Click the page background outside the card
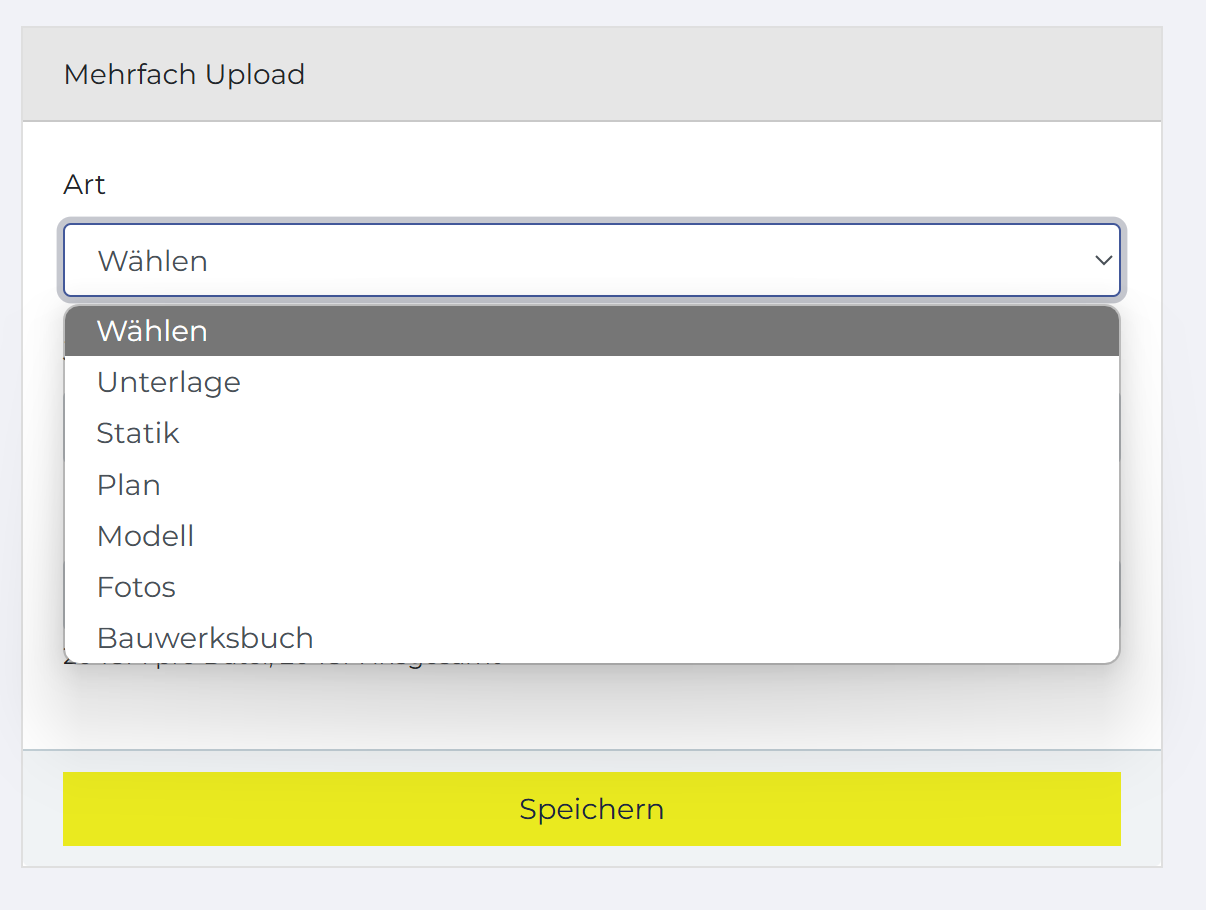 coord(1185,450)
